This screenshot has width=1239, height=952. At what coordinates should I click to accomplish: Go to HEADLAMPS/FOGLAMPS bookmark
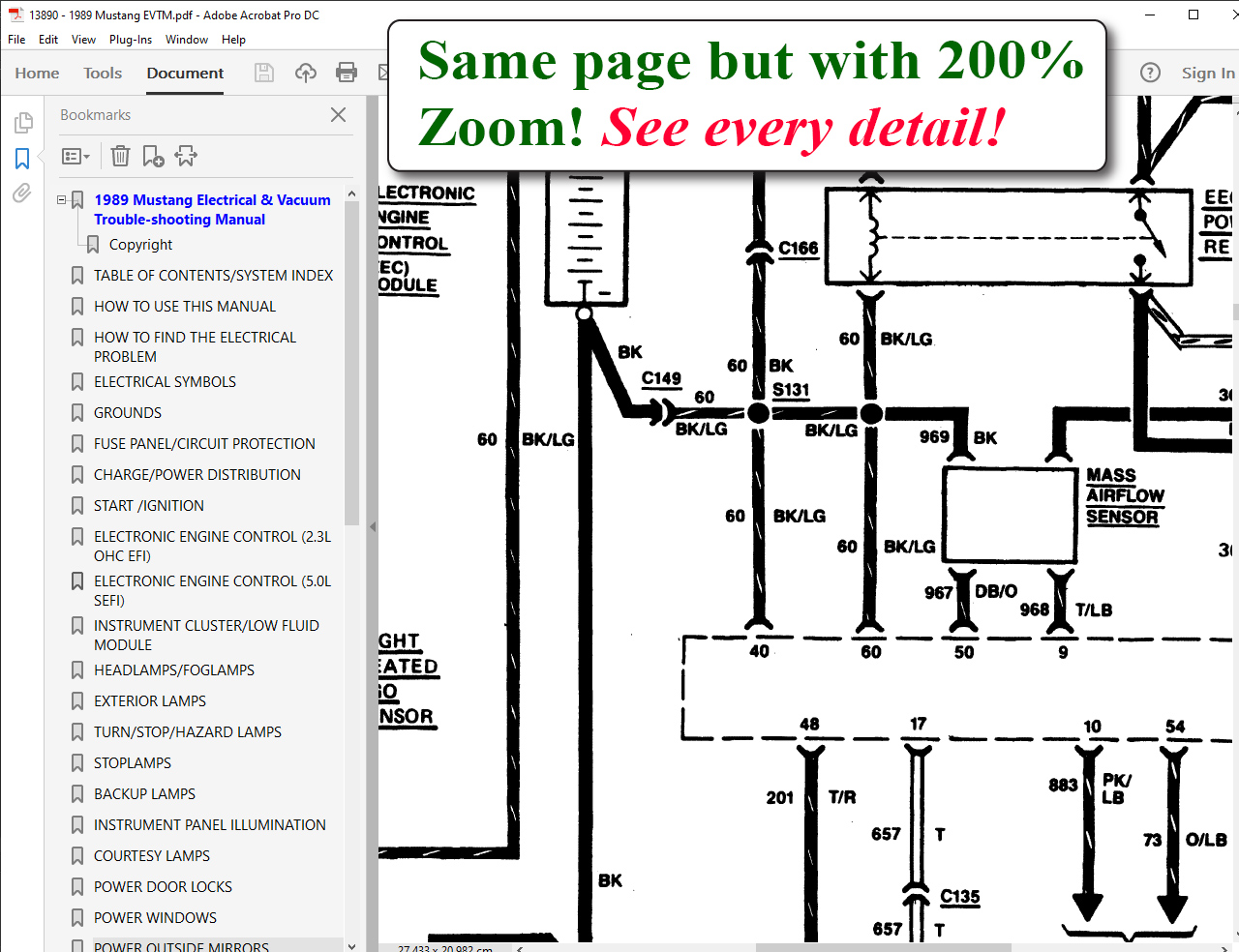(x=174, y=670)
